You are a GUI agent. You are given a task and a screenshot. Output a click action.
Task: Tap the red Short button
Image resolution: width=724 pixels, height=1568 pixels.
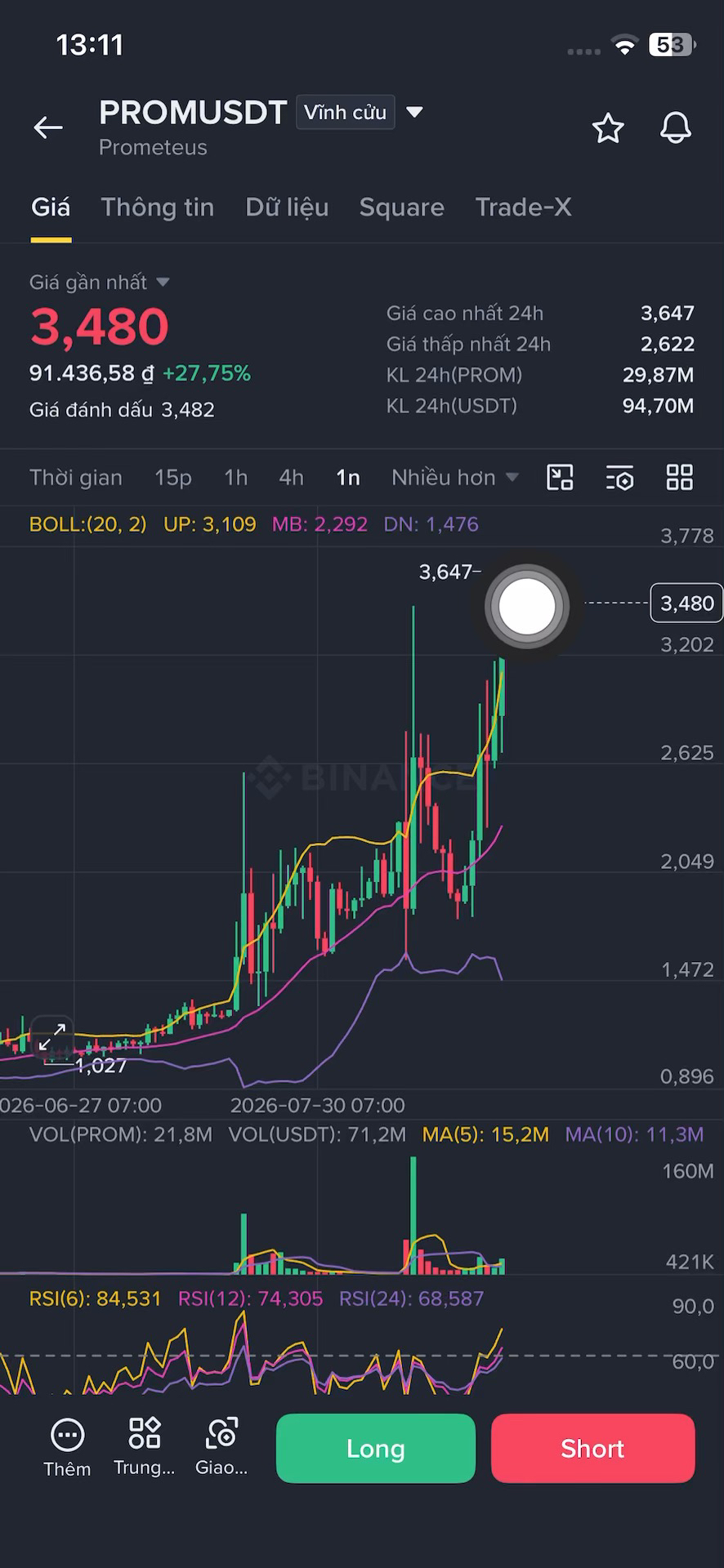593,1449
